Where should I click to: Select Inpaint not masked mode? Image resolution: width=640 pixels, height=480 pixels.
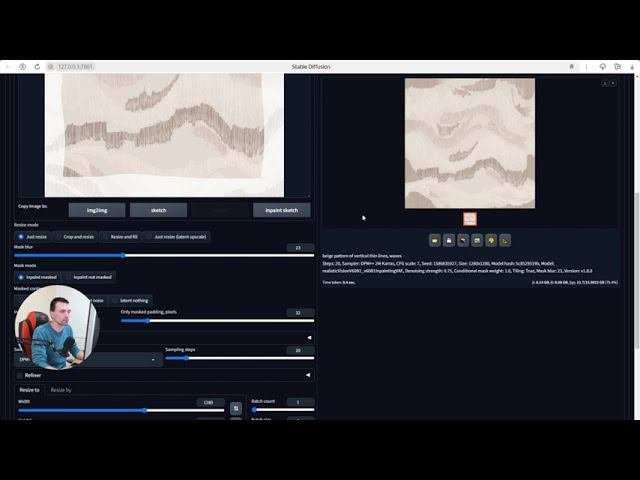[x=89, y=277]
